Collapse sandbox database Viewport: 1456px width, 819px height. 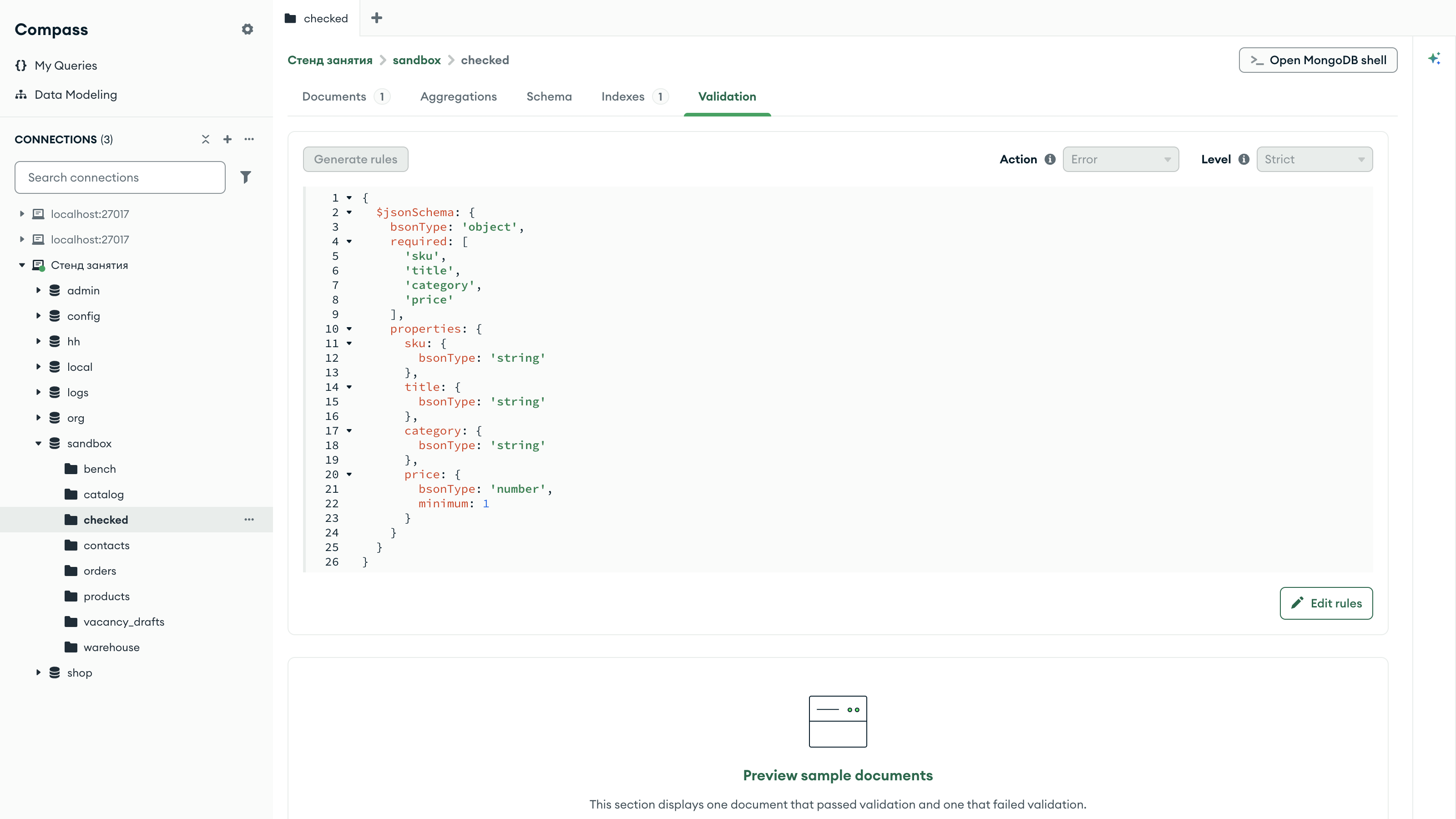[38, 444]
